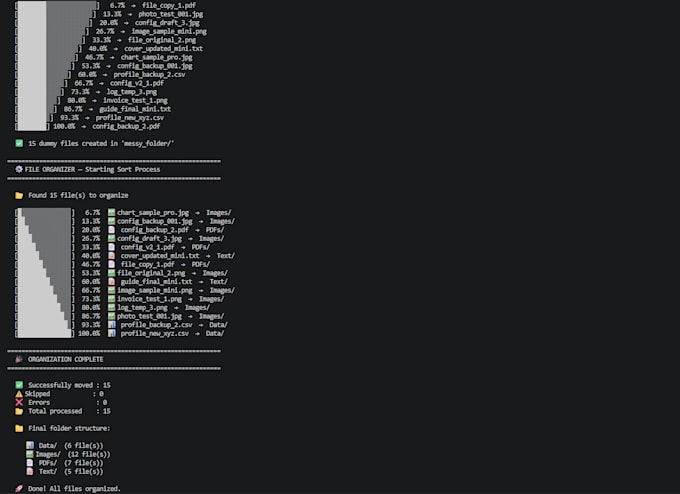Click the folder icon beside 'Final folder structure:'
The width and height of the screenshot is (680, 494).
19,429
